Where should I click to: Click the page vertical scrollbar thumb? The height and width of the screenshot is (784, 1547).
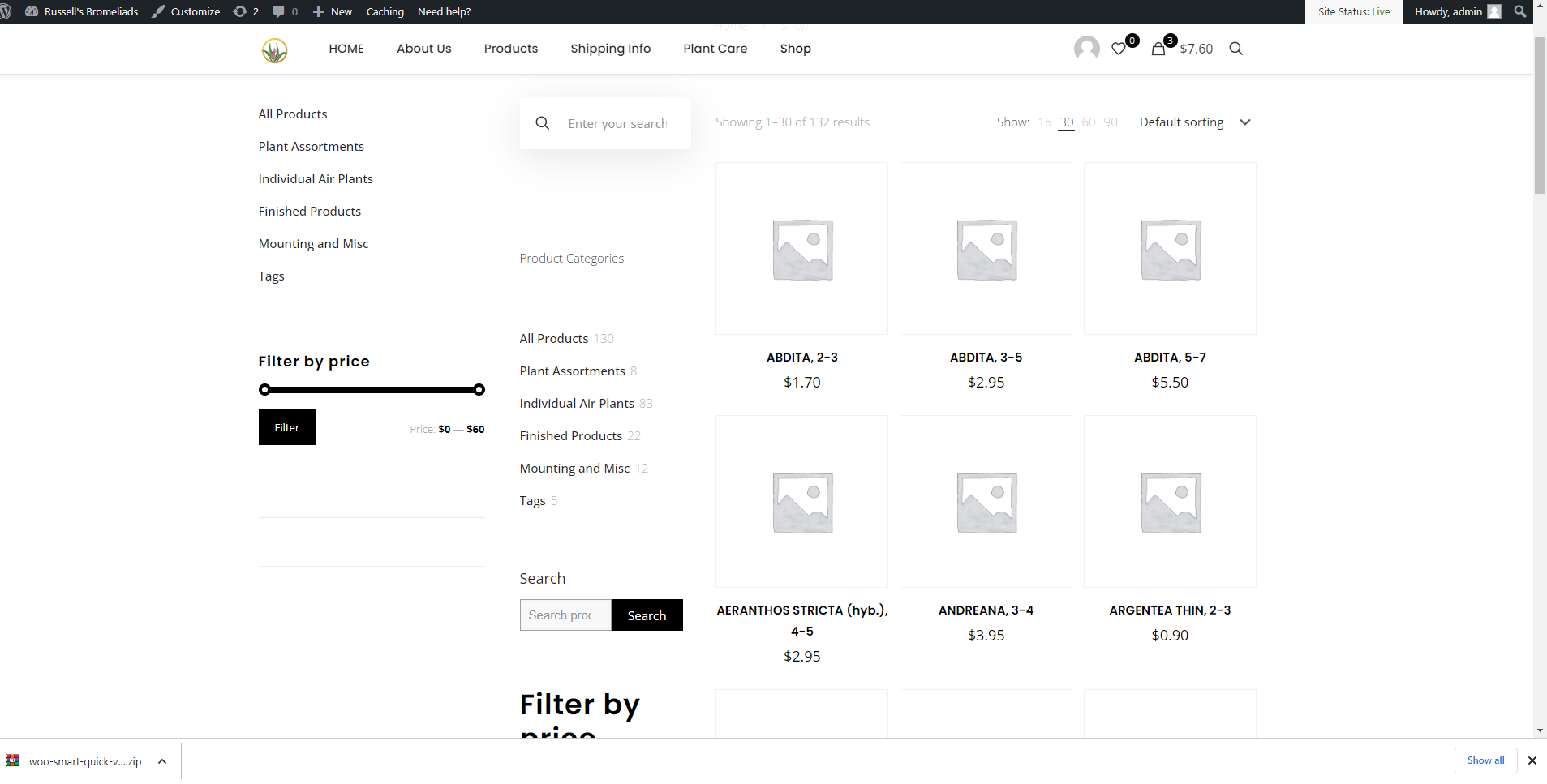tap(1540, 115)
